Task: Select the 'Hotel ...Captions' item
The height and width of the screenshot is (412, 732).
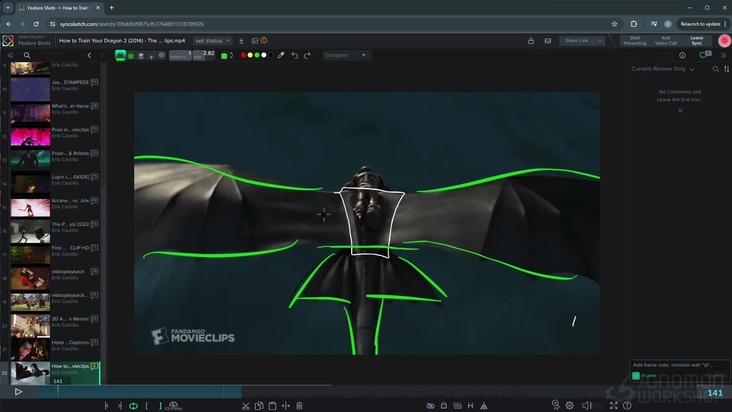Action: click(x=55, y=349)
